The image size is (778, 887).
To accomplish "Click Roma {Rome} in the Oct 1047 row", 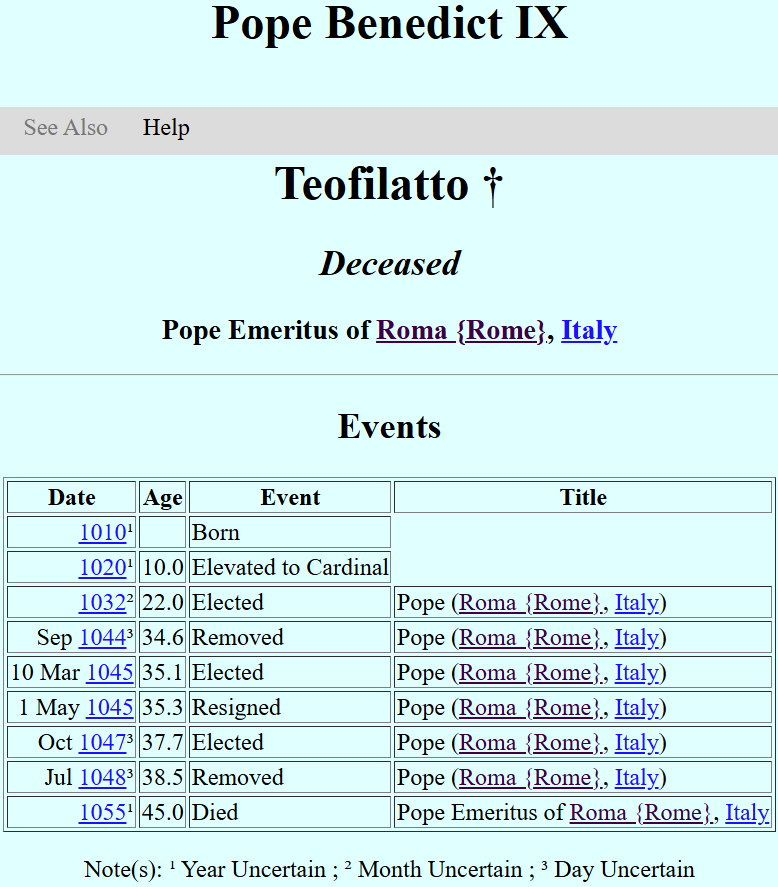I will (529, 743).
